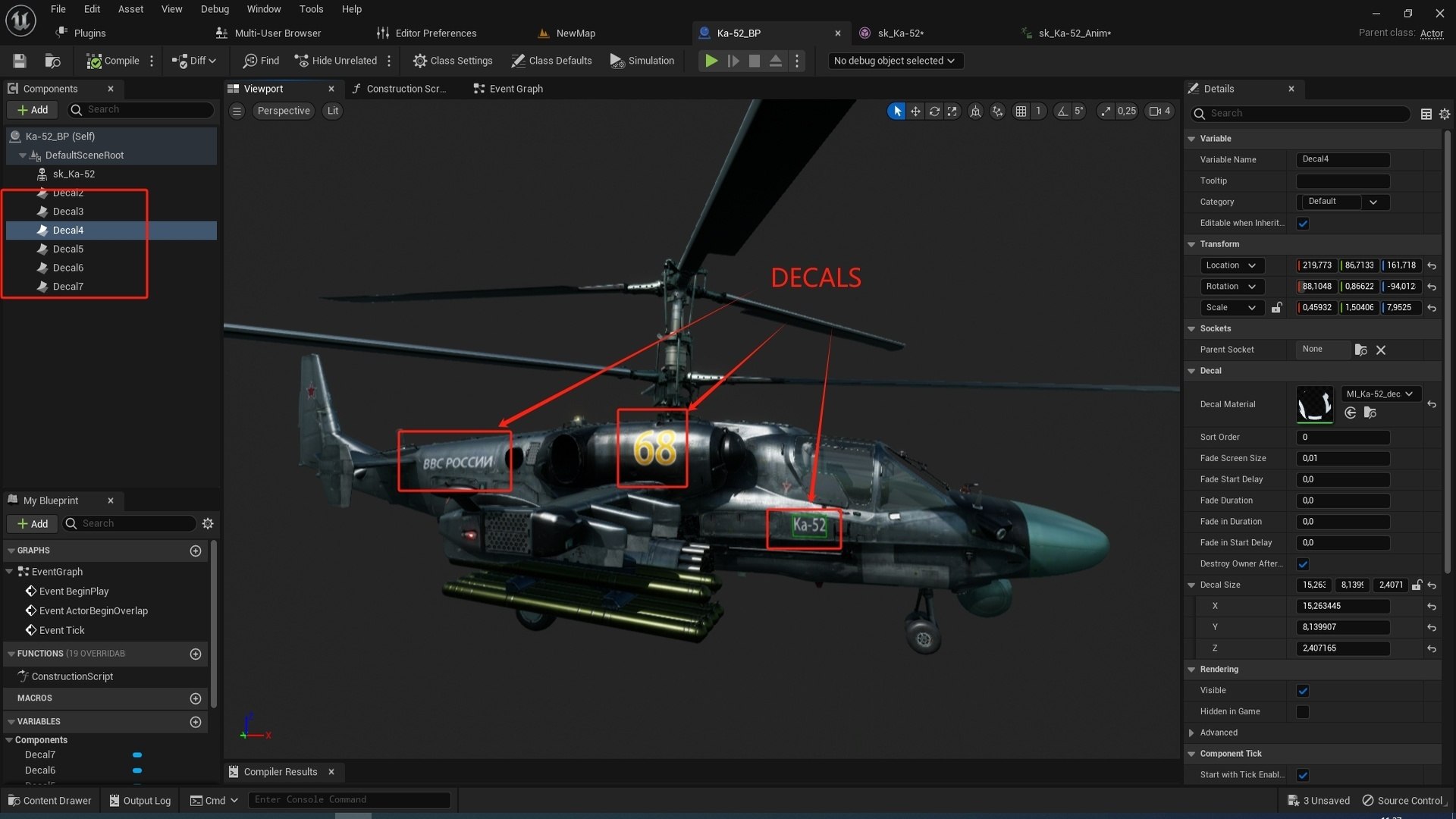Click the Browse to asset icon in toolbar
Image resolution: width=1456 pixels, height=819 pixels.
(x=52, y=61)
